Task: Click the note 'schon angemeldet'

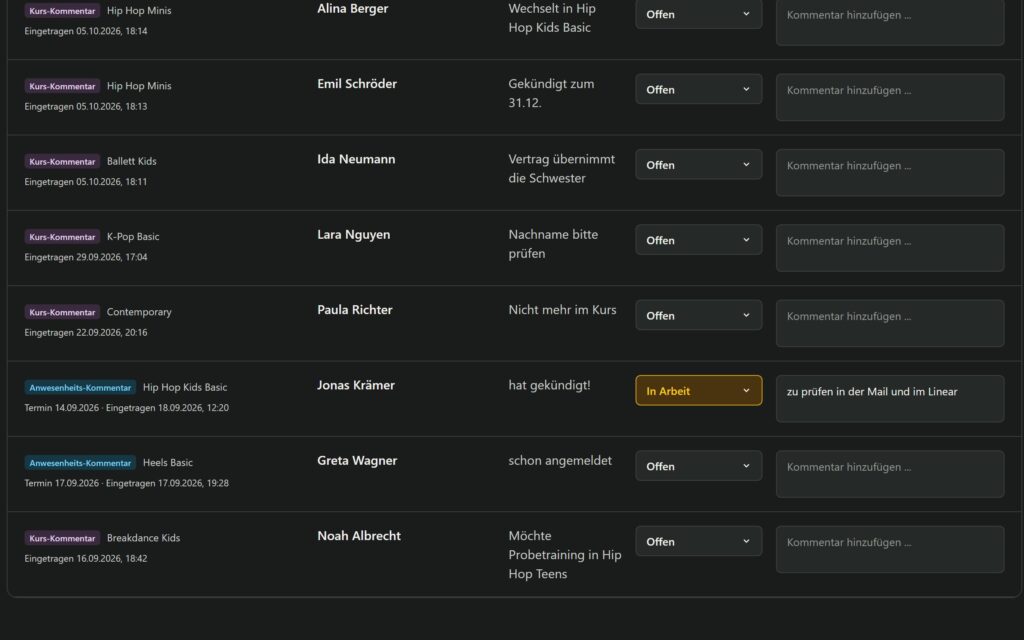Action: 560,460
